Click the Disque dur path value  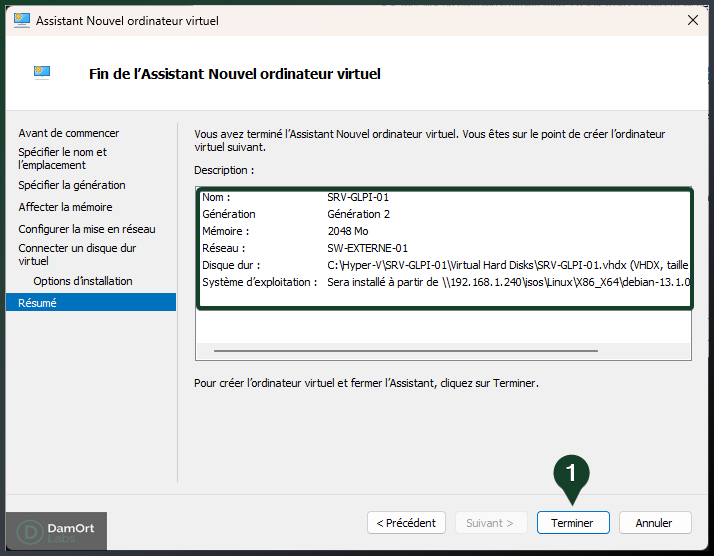point(508,265)
